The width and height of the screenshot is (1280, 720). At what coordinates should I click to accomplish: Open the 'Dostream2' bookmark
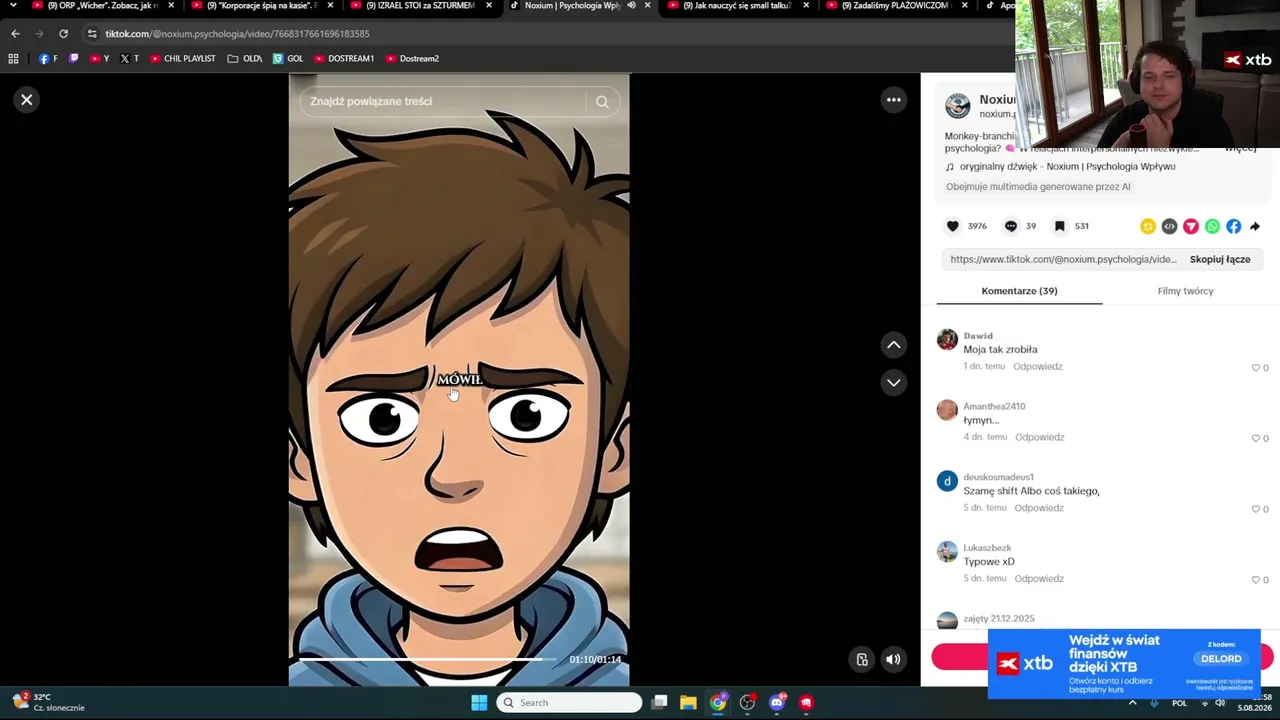pos(412,59)
